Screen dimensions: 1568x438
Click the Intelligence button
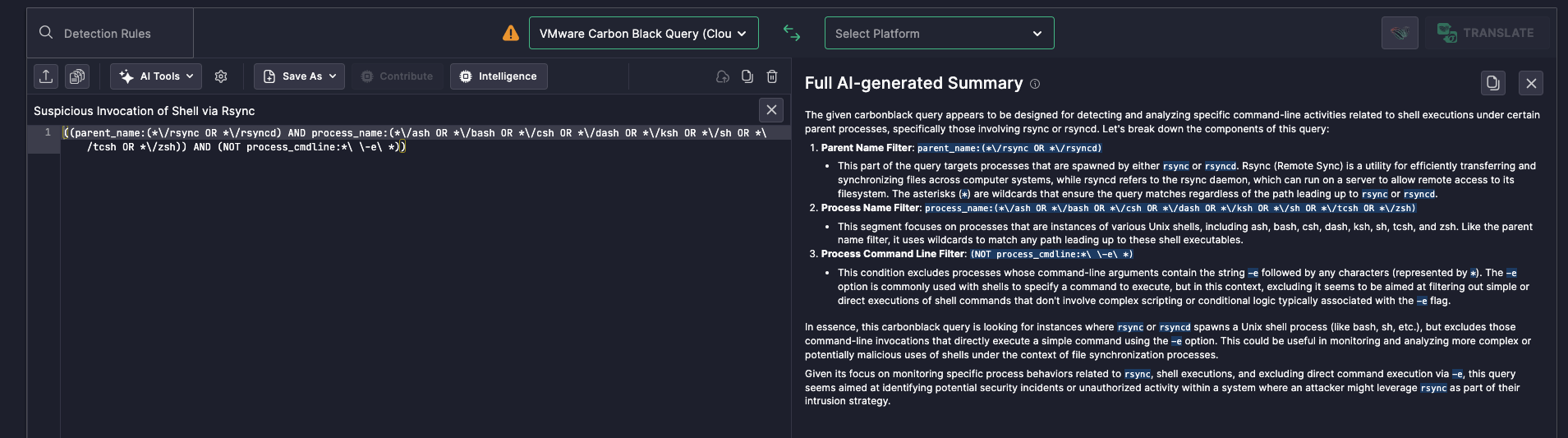tap(499, 76)
